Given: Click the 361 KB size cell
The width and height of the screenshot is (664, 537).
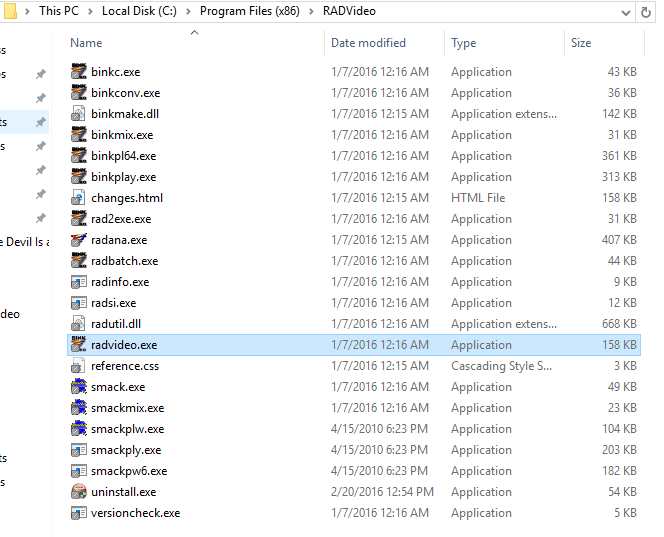Looking at the screenshot, I should tap(619, 155).
